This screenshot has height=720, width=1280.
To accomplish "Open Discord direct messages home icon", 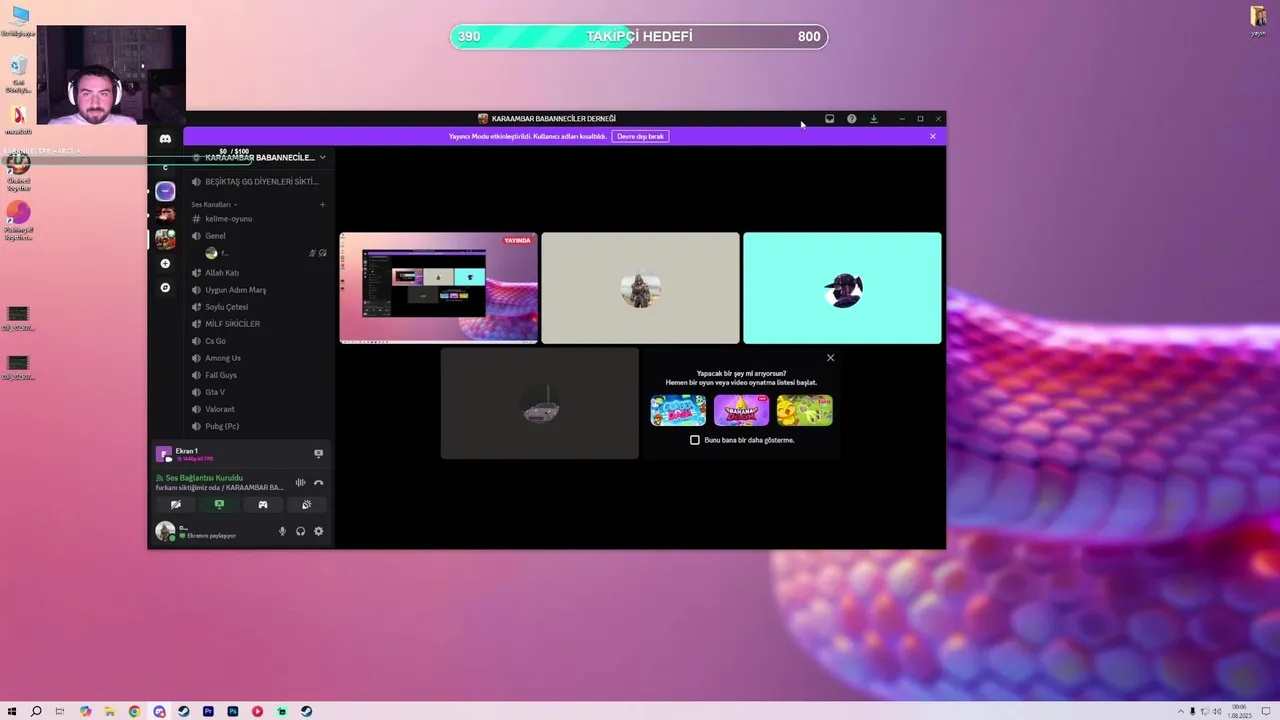I will 165,139.
